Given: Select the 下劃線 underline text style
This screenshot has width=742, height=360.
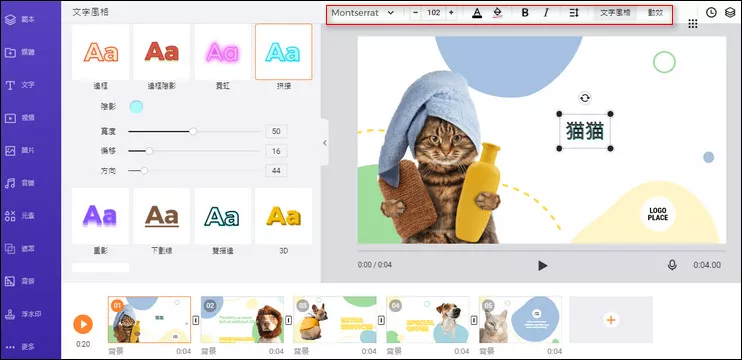Looking at the screenshot, I should 161,216.
